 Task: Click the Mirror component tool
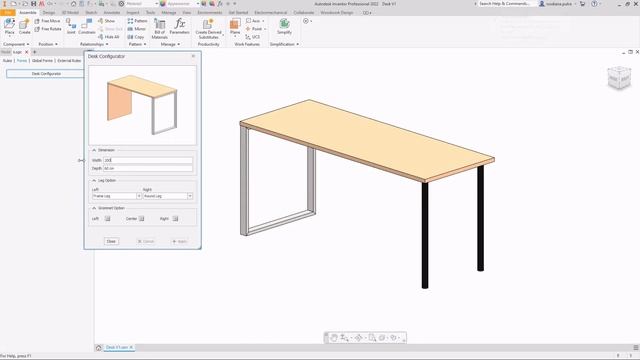137,29
